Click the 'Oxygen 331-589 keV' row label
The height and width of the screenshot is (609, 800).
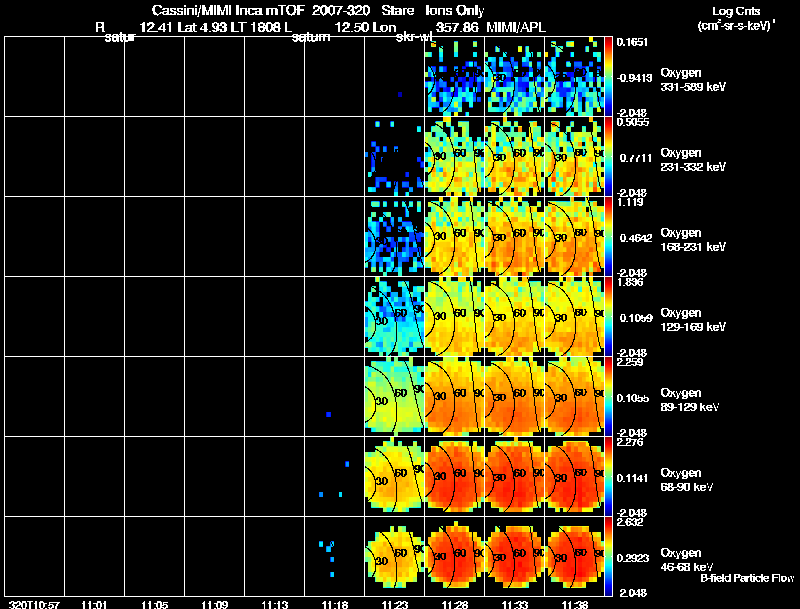(693, 80)
